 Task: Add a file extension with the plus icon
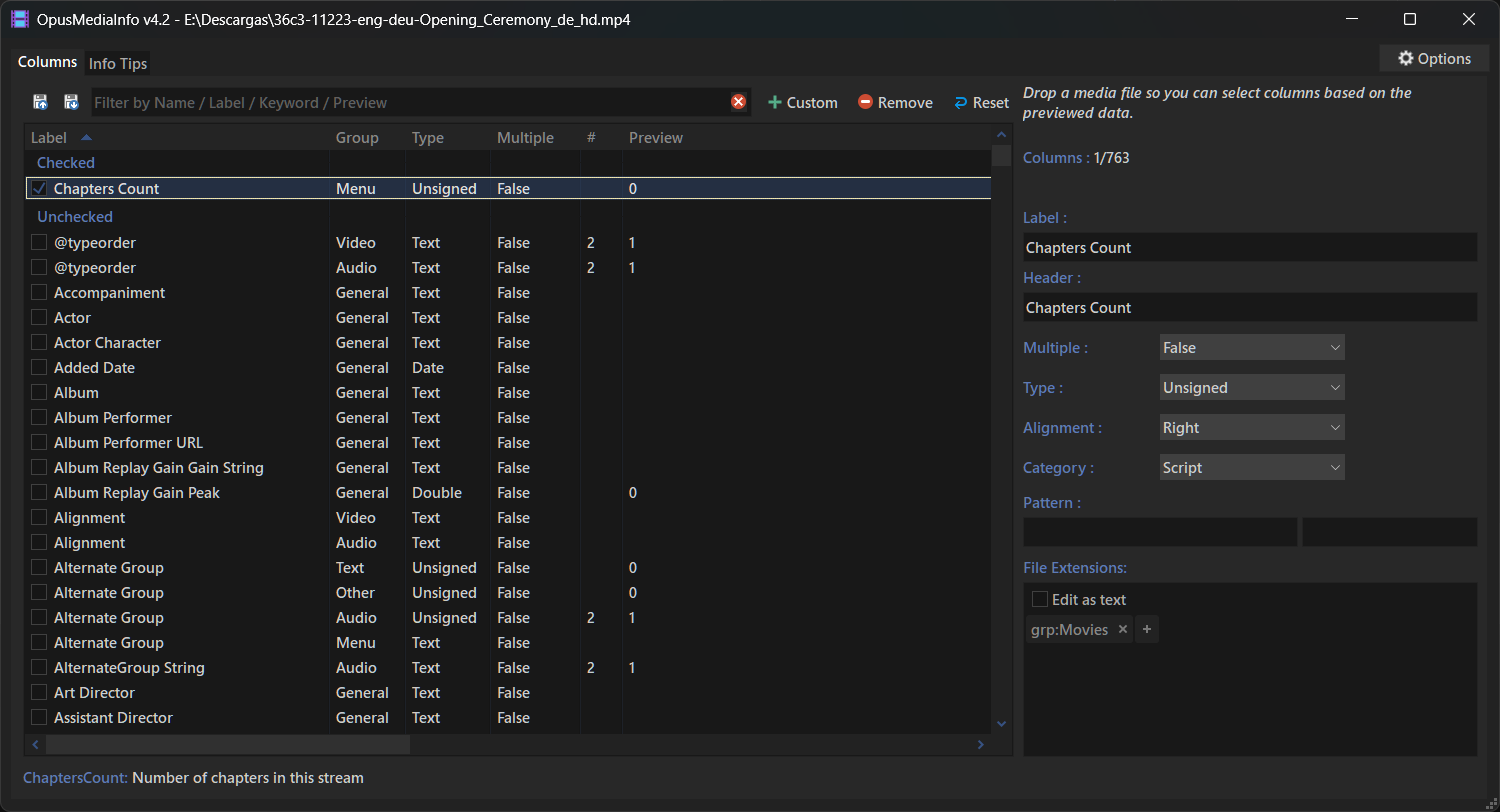point(1147,630)
